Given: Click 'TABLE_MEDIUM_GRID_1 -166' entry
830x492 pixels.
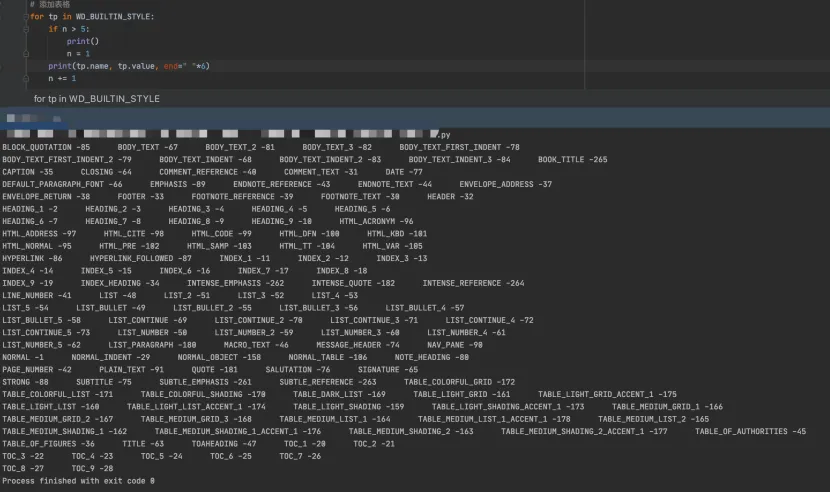Looking at the screenshot, I should click(667, 407).
